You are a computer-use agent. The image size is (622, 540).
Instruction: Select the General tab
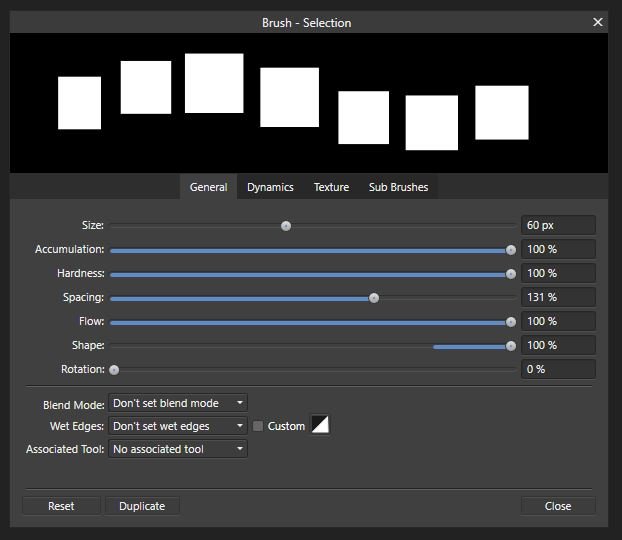[208, 187]
